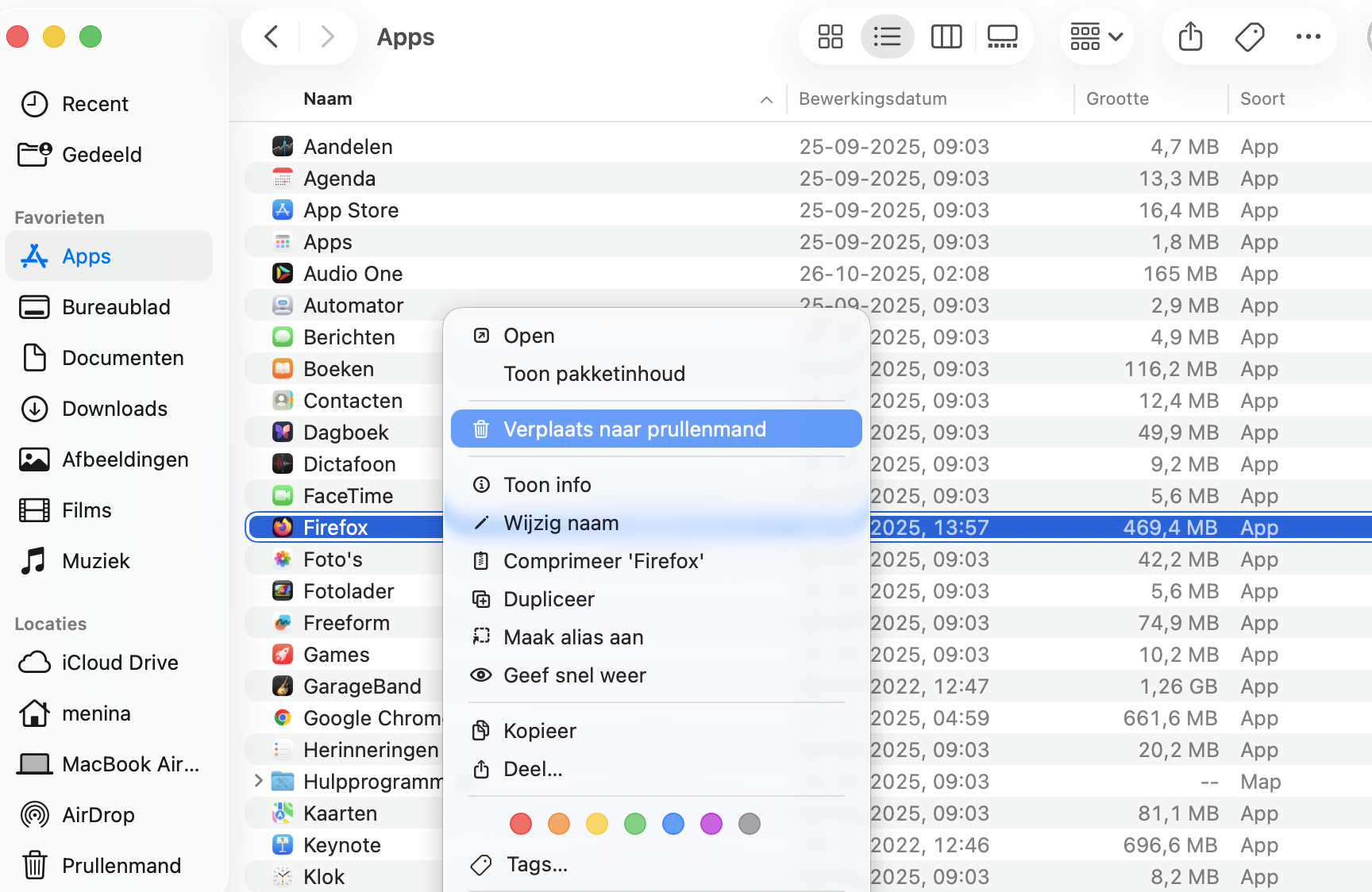Screen dimensions: 1372x892
Task: Switch to gallery view
Action: [x=1002, y=36]
